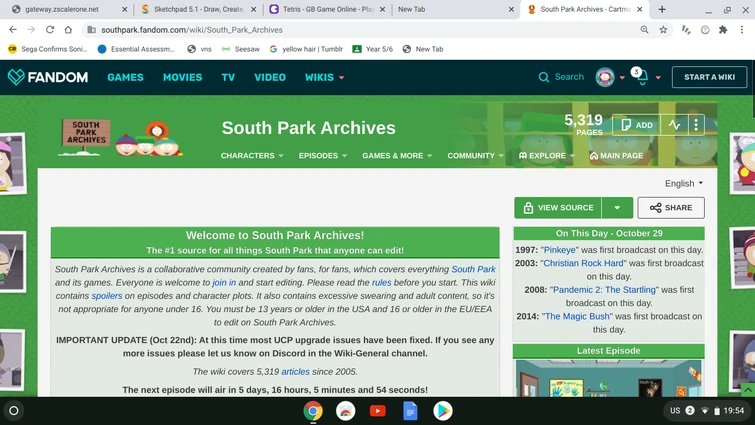Open The Magic Bush link

pyautogui.click(x=577, y=316)
